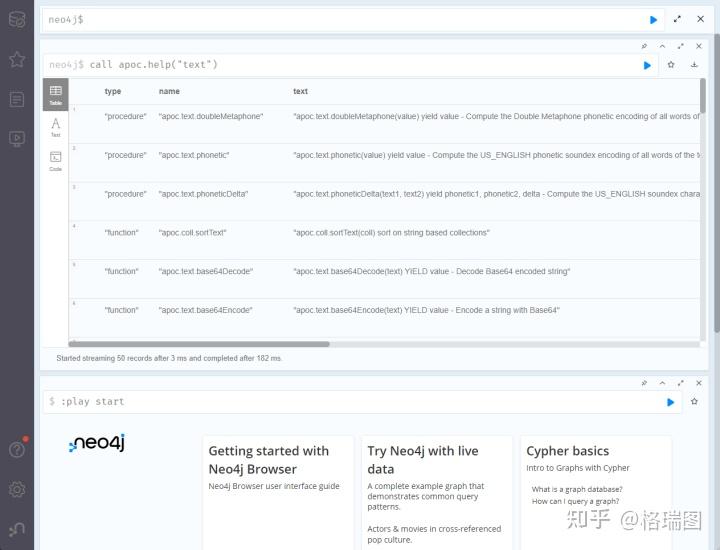720x550 pixels.
Task: Click the top neo4j$ query input field
Action: [340, 19]
